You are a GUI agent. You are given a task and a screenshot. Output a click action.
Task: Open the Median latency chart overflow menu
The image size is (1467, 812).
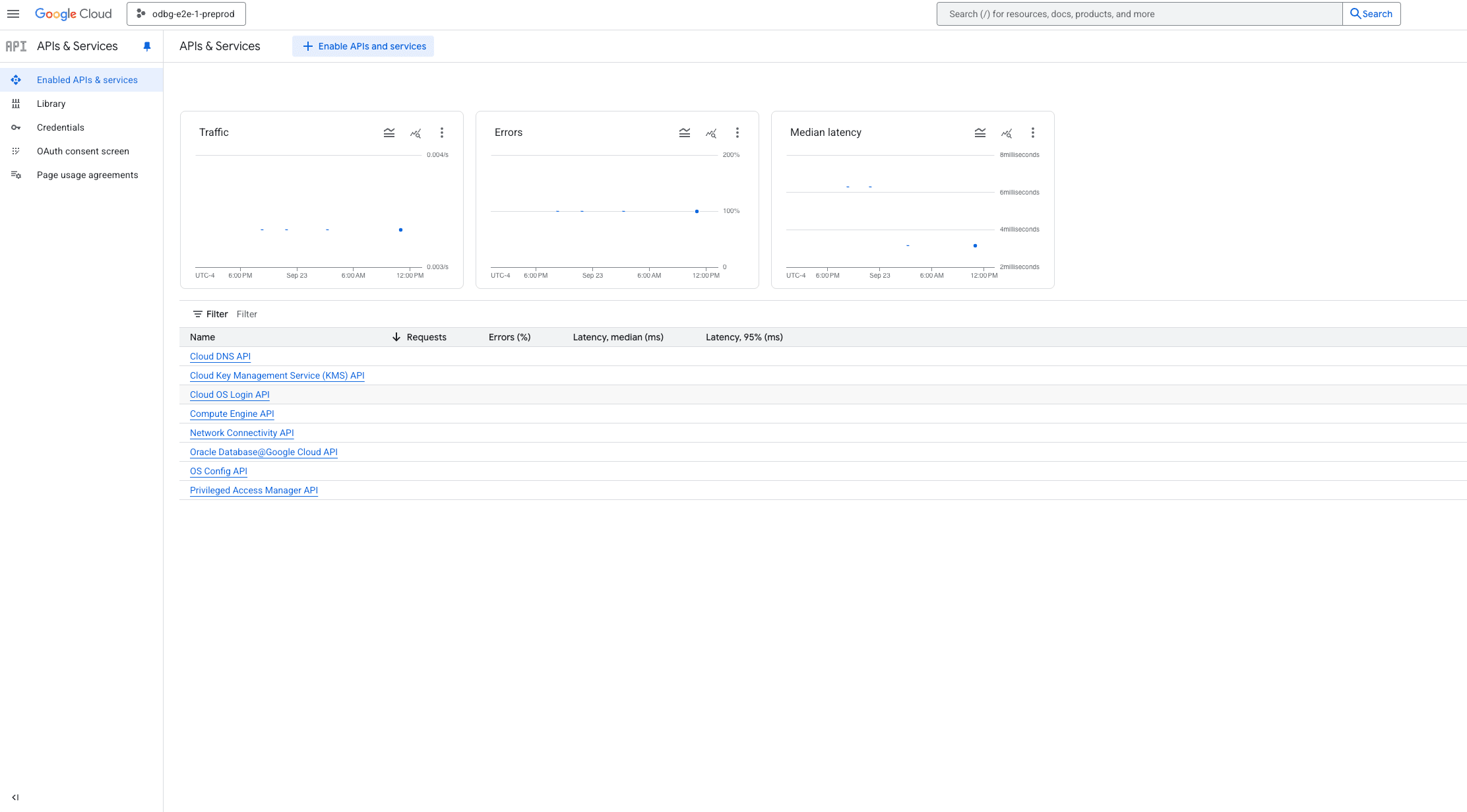click(1033, 133)
